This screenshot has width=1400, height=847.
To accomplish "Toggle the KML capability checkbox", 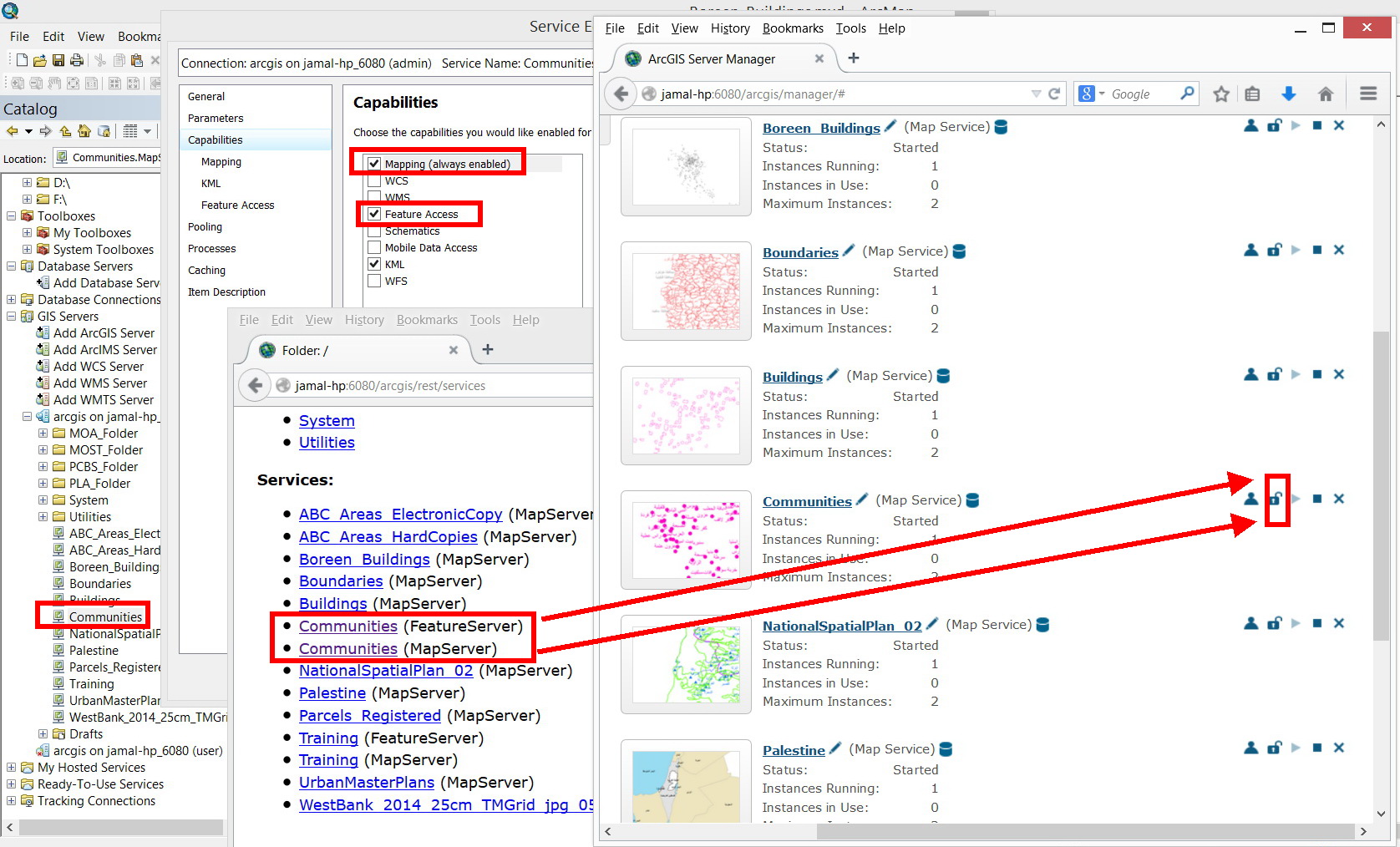I will point(374,264).
